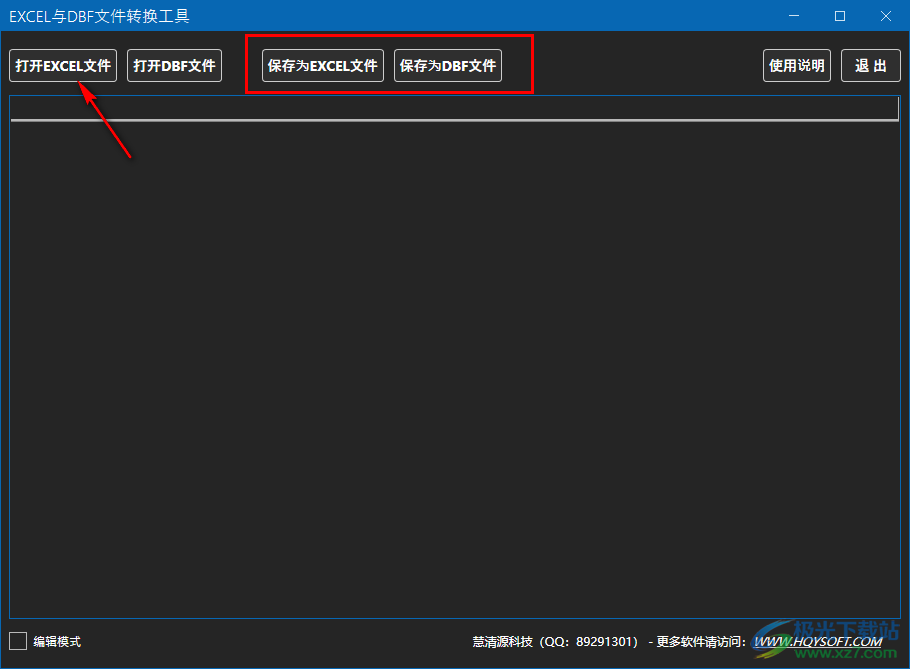
Task: Open the 使用说明 instructions
Action: point(796,66)
